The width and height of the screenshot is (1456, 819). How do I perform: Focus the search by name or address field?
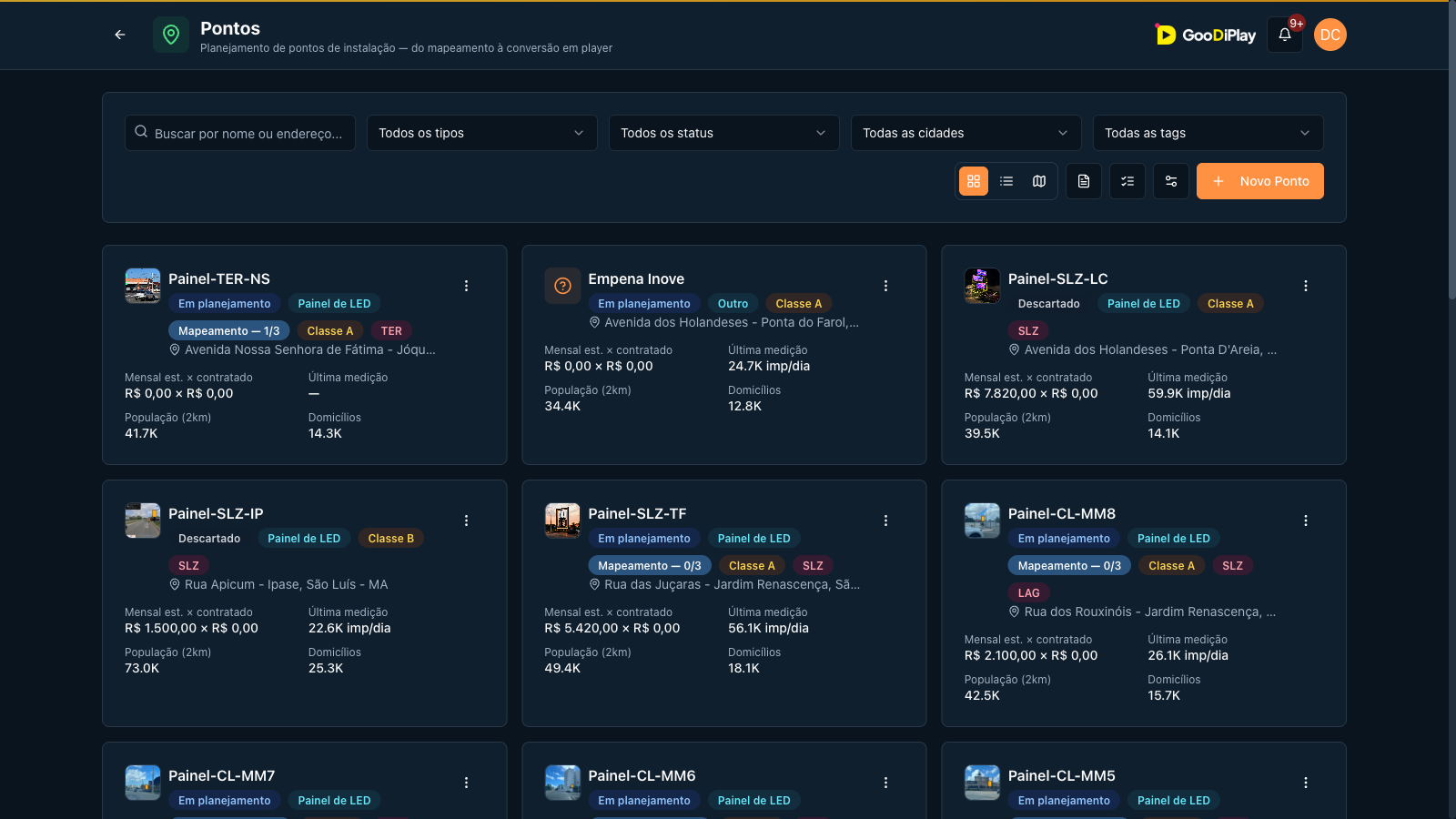click(x=240, y=133)
